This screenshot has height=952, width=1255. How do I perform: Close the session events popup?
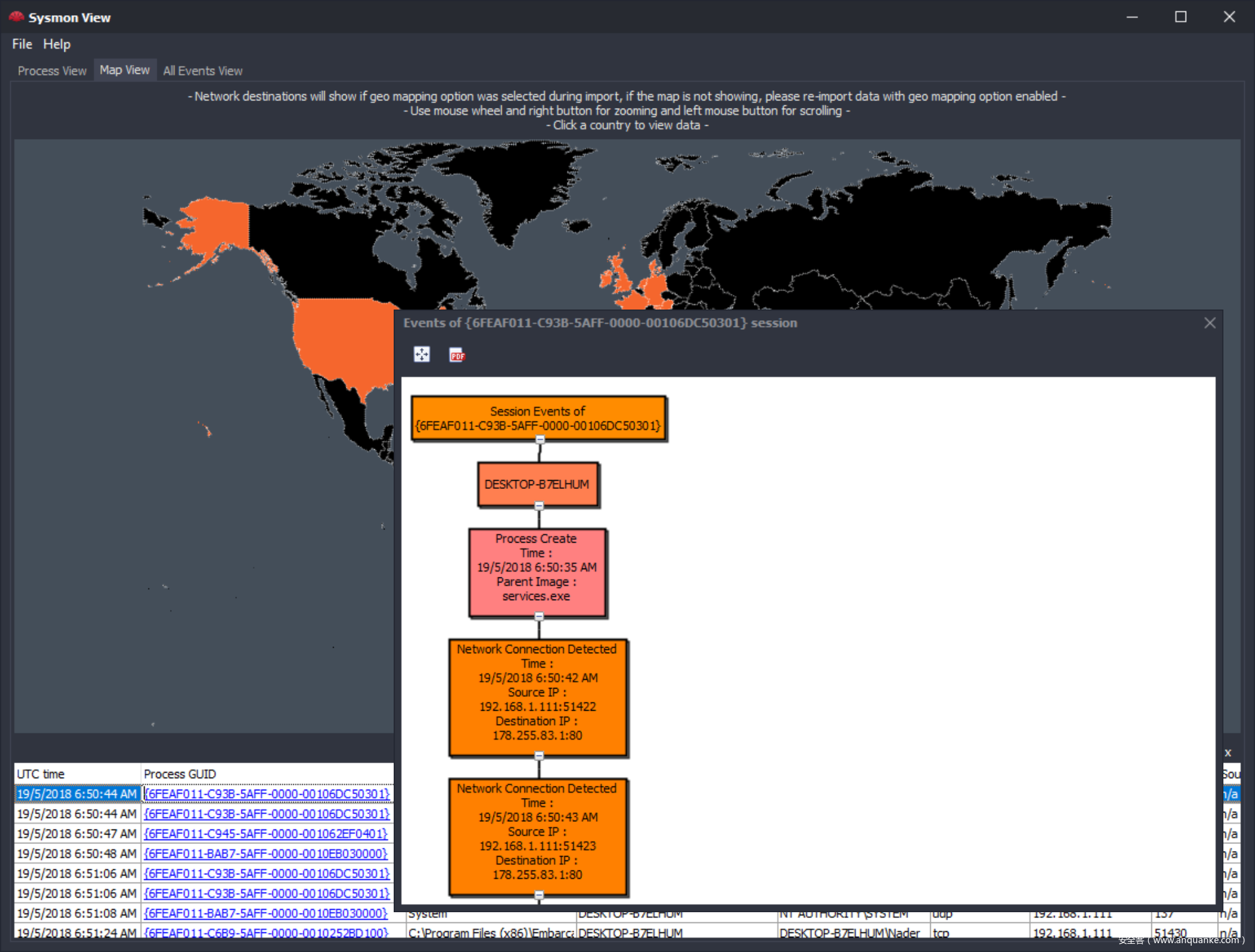1210,323
